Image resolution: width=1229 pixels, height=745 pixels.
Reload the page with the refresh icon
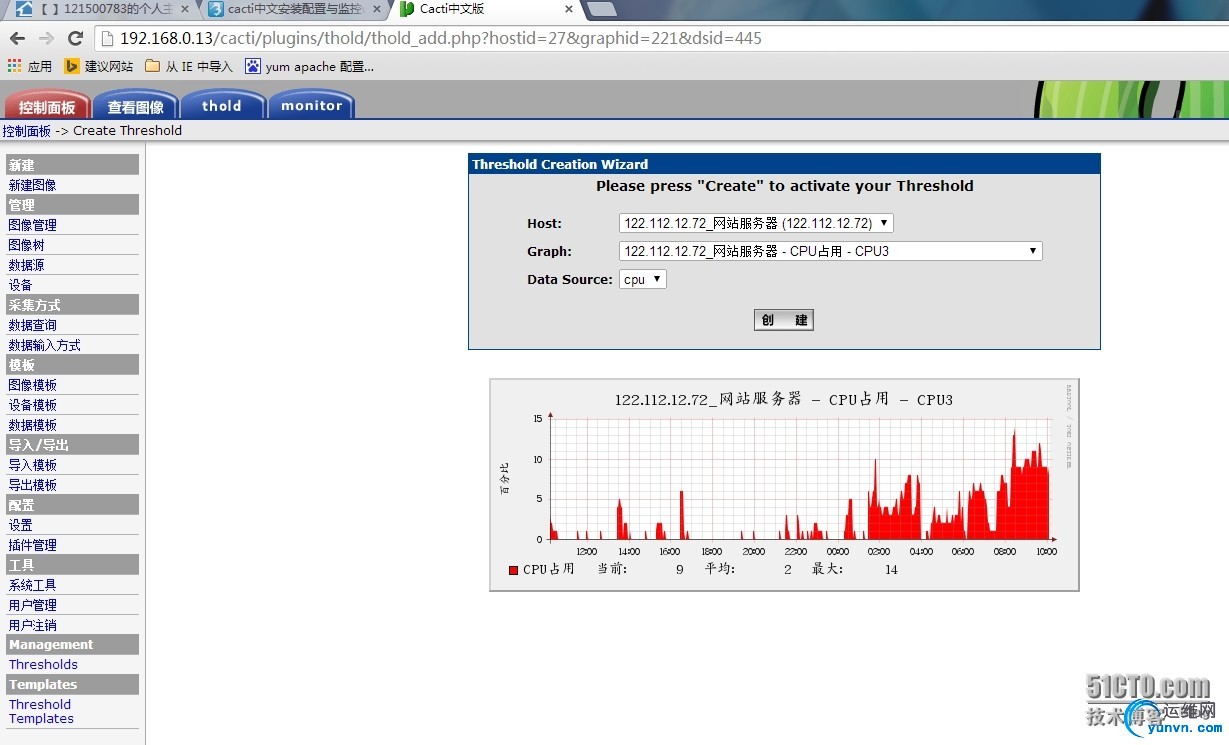click(x=75, y=38)
